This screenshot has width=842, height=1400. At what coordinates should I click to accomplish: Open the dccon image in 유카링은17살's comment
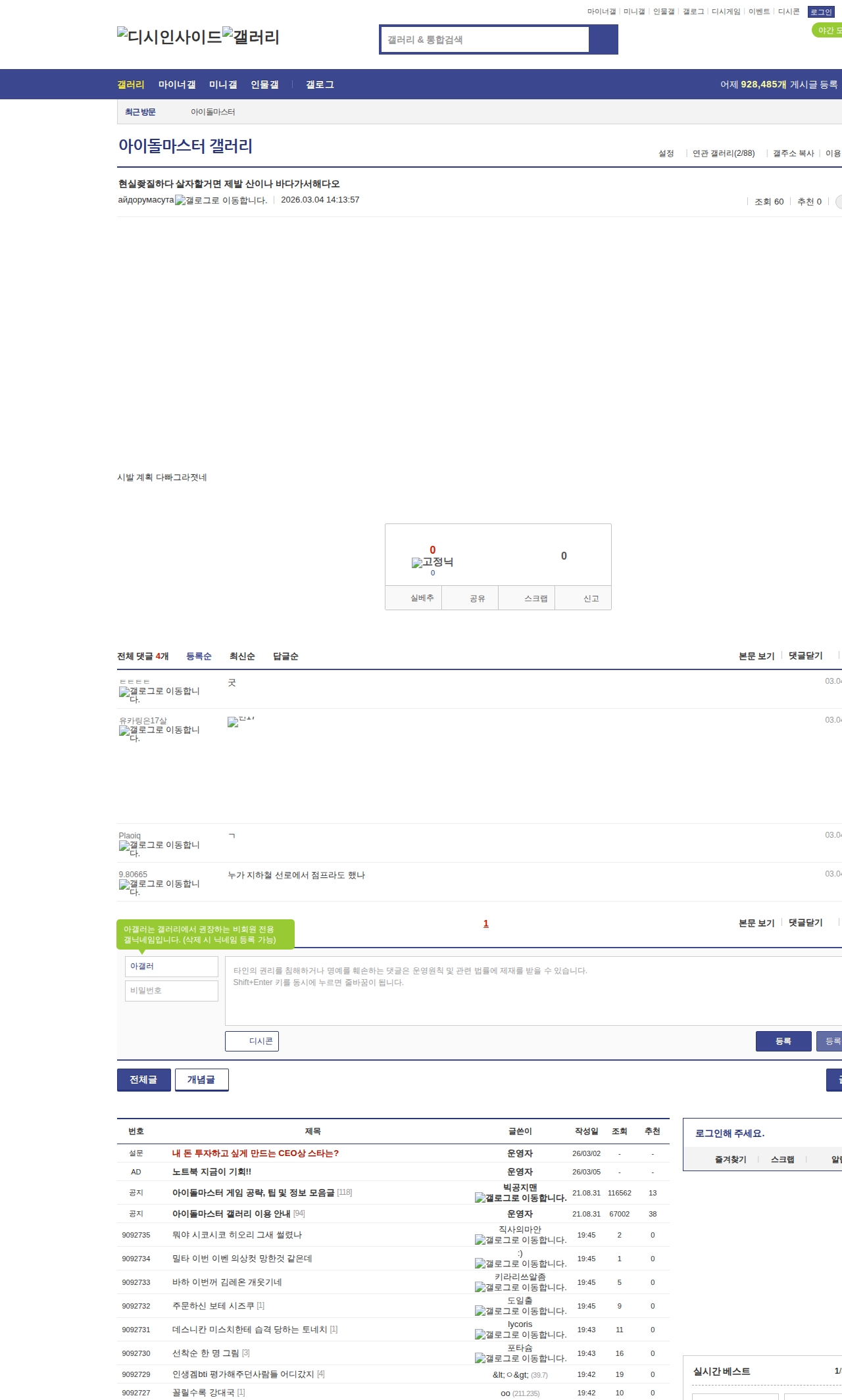tap(241, 721)
